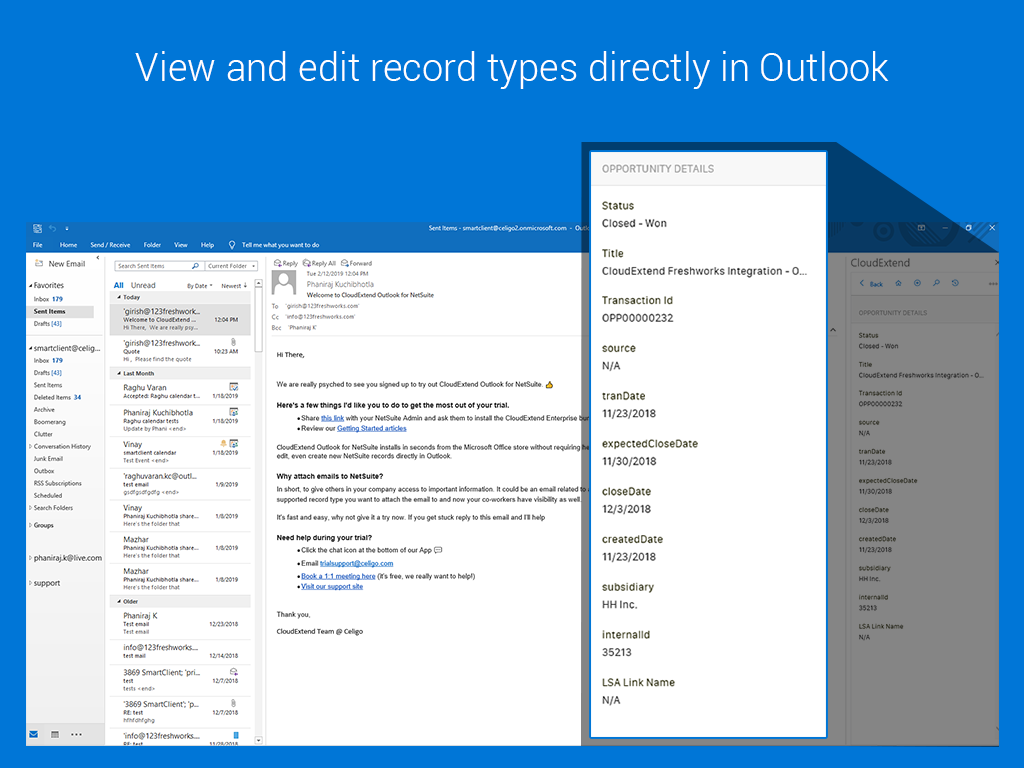Expand the support account
The image size is (1024, 768).
(30, 583)
